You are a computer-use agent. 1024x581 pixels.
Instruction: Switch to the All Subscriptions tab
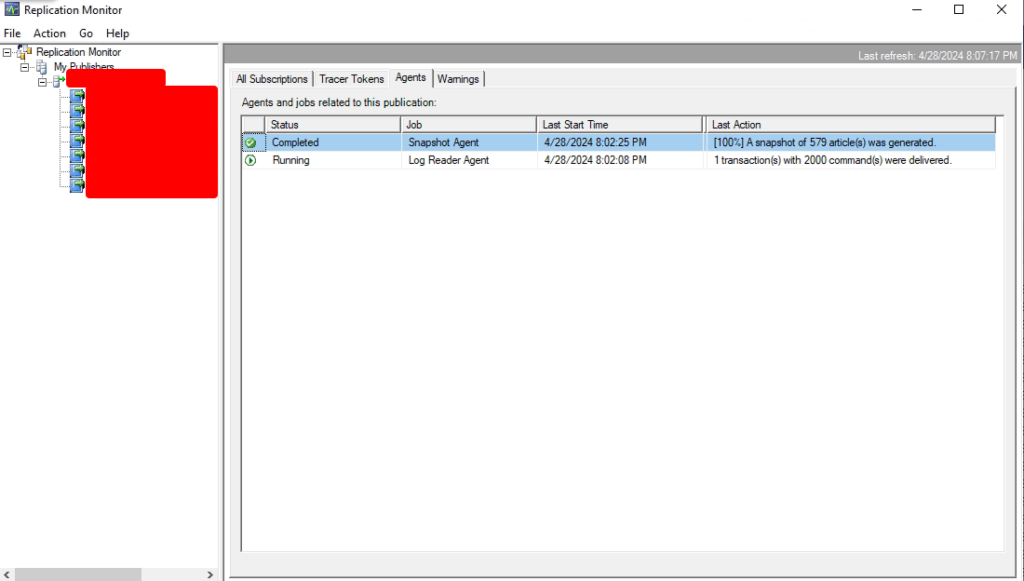[x=272, y=79]
